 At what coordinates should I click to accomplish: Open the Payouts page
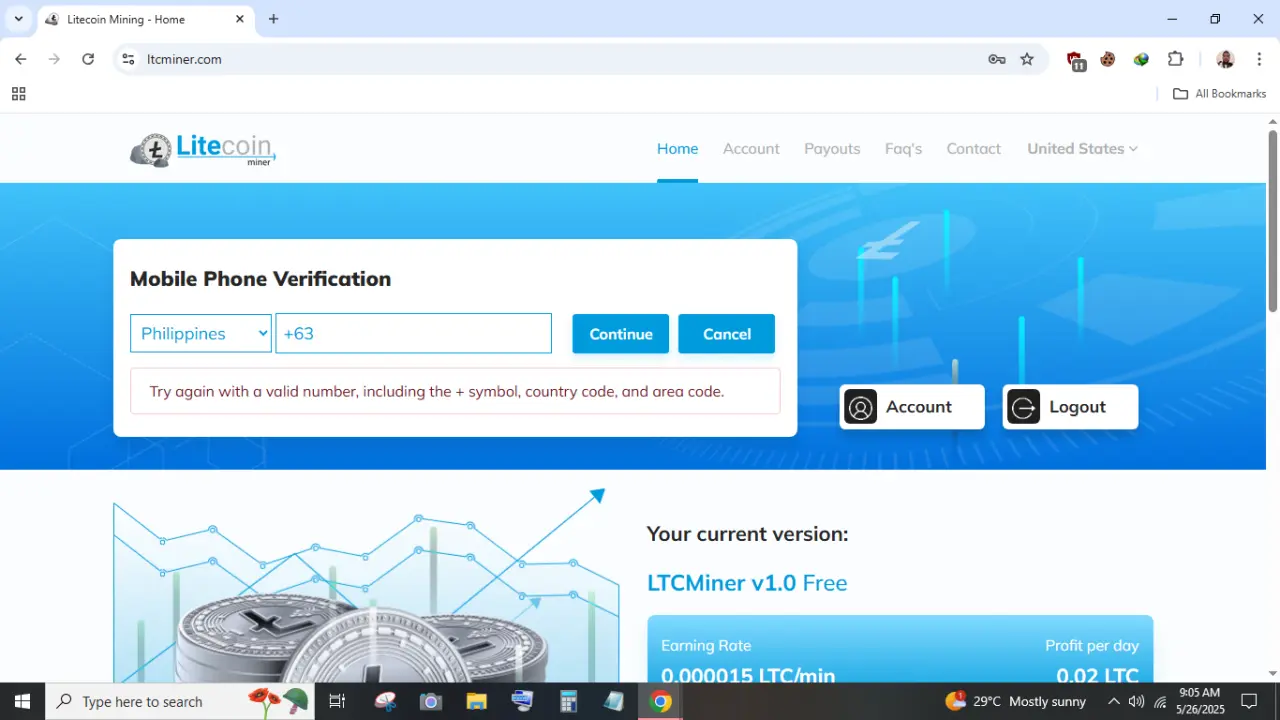(x=832, y=148)
